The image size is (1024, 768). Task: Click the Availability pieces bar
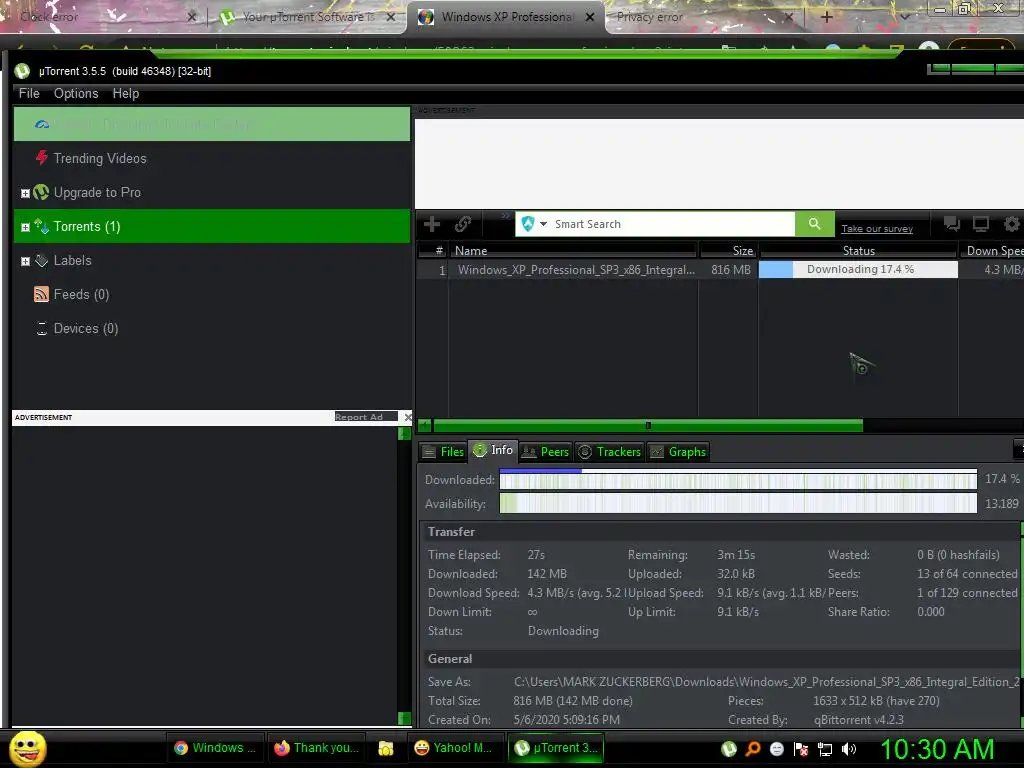point(738,504)
